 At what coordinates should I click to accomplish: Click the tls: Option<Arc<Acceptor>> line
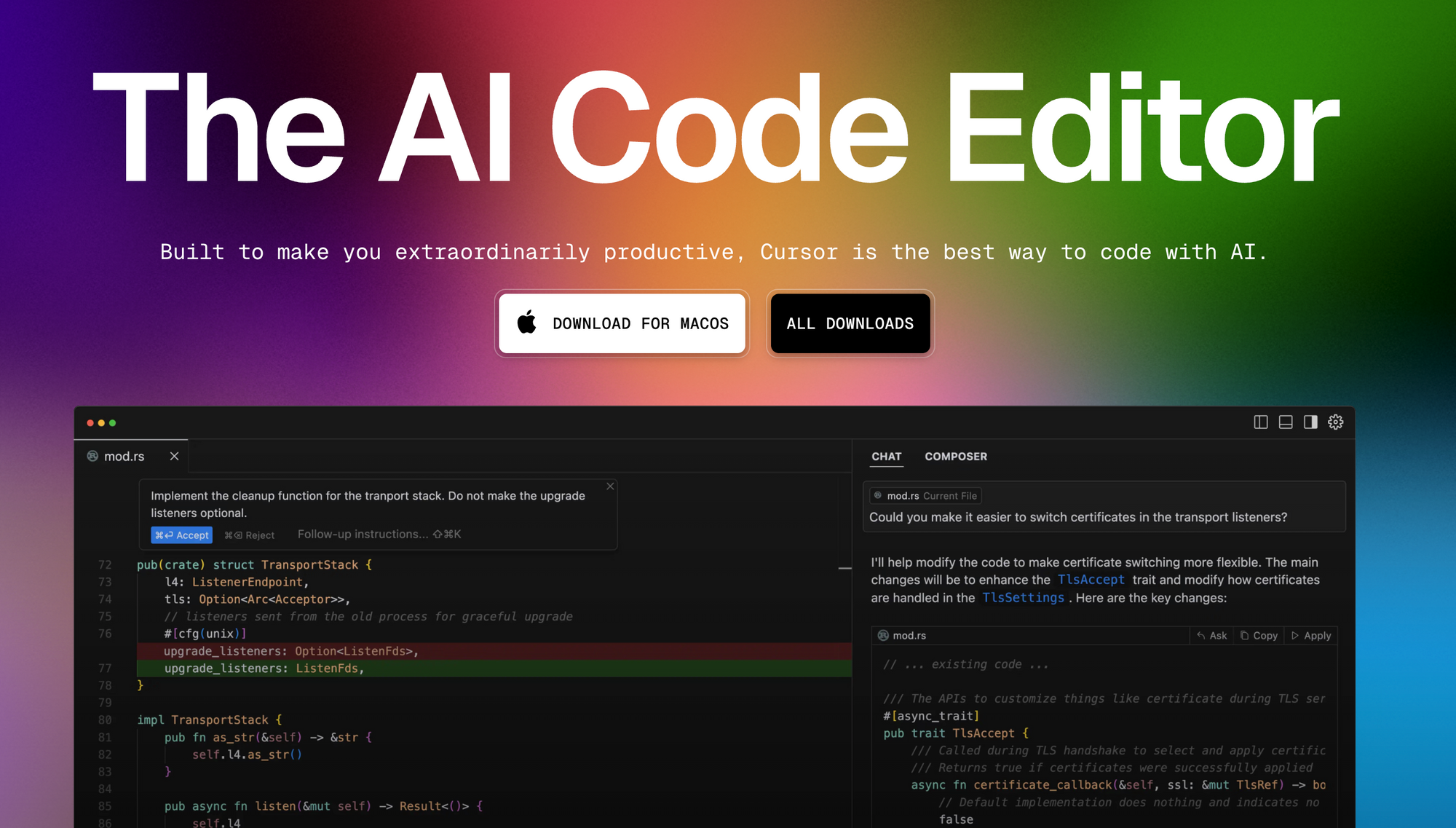point(257,599)
